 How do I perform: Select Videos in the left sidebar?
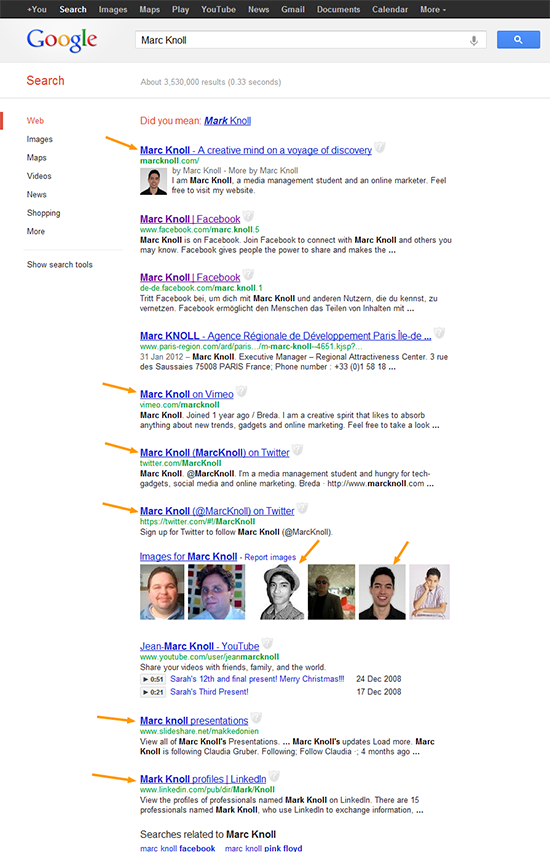pos(39,176)
